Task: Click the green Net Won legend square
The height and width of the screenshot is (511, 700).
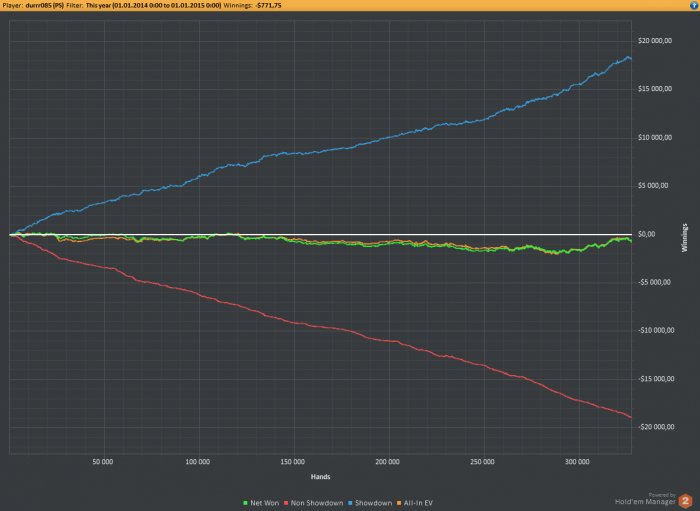Action: tap(245, 503)
